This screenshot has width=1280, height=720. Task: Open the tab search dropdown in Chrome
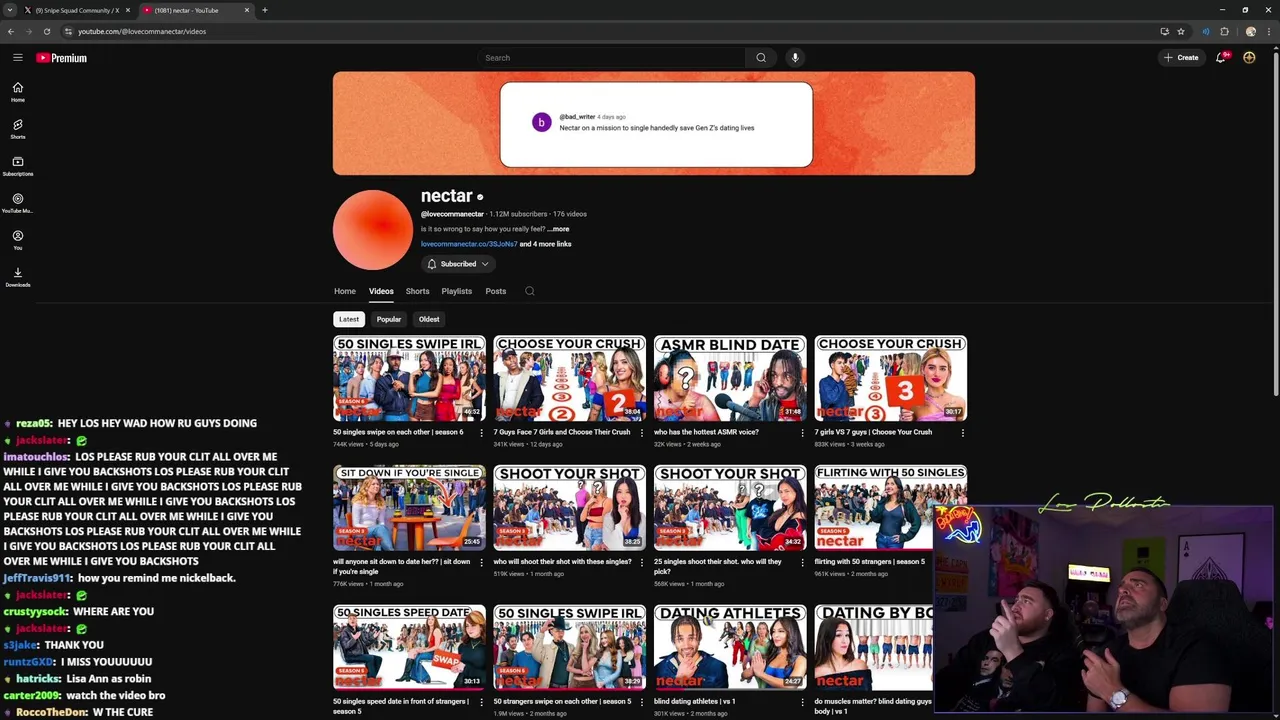[10, 10]
